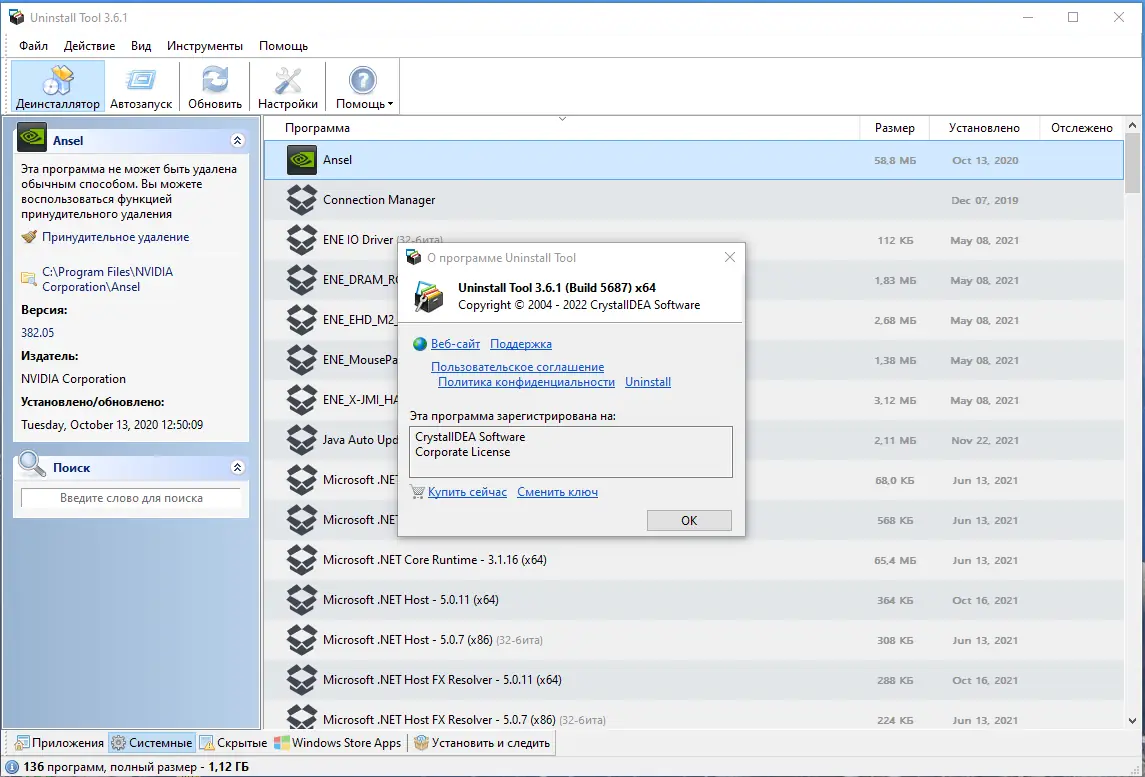Open the Действие menu
Viewport: 1145px width, 777px height.
pos(89,46)
